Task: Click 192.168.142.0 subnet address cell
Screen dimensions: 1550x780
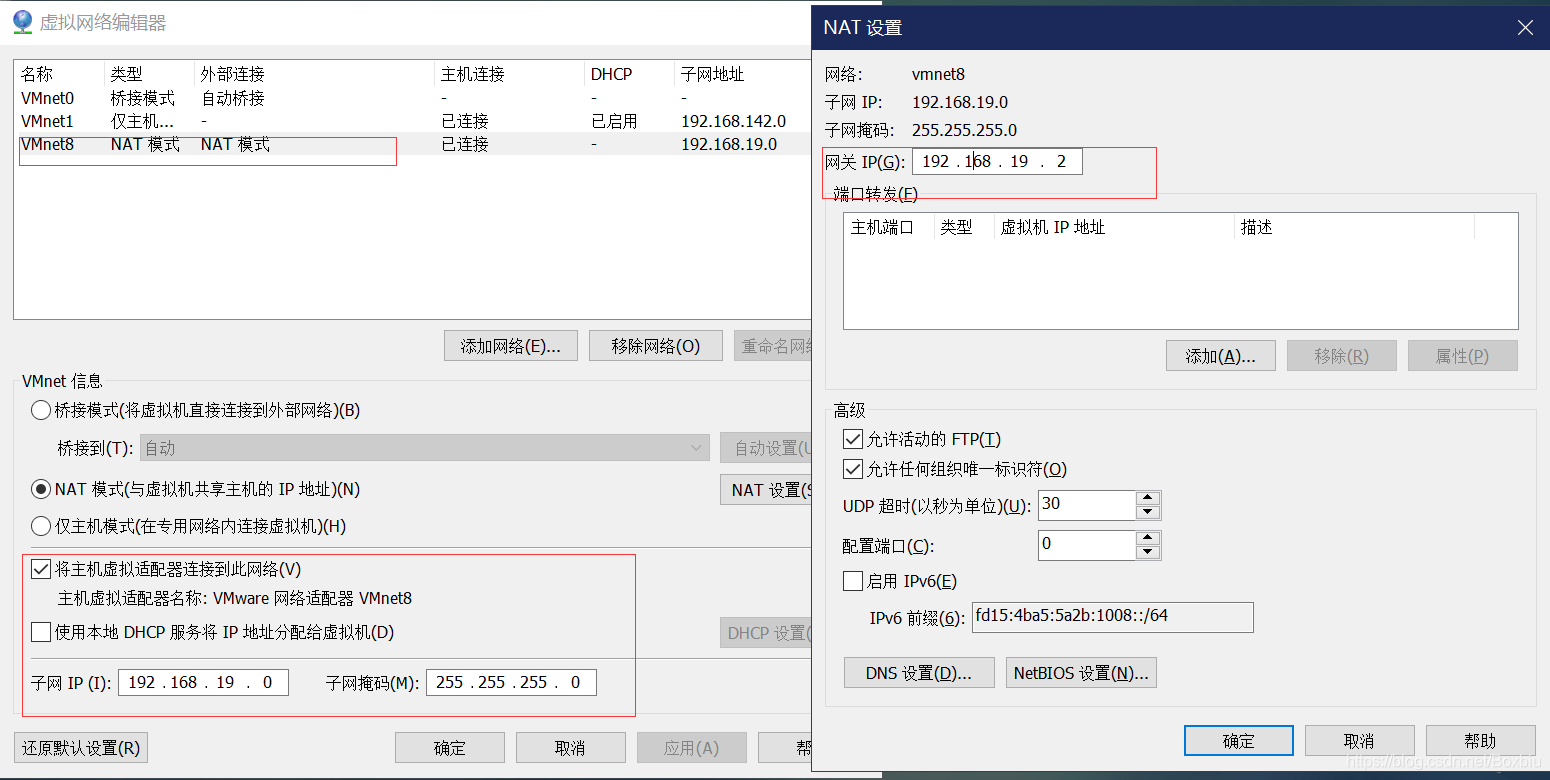Action: (733, 121)
